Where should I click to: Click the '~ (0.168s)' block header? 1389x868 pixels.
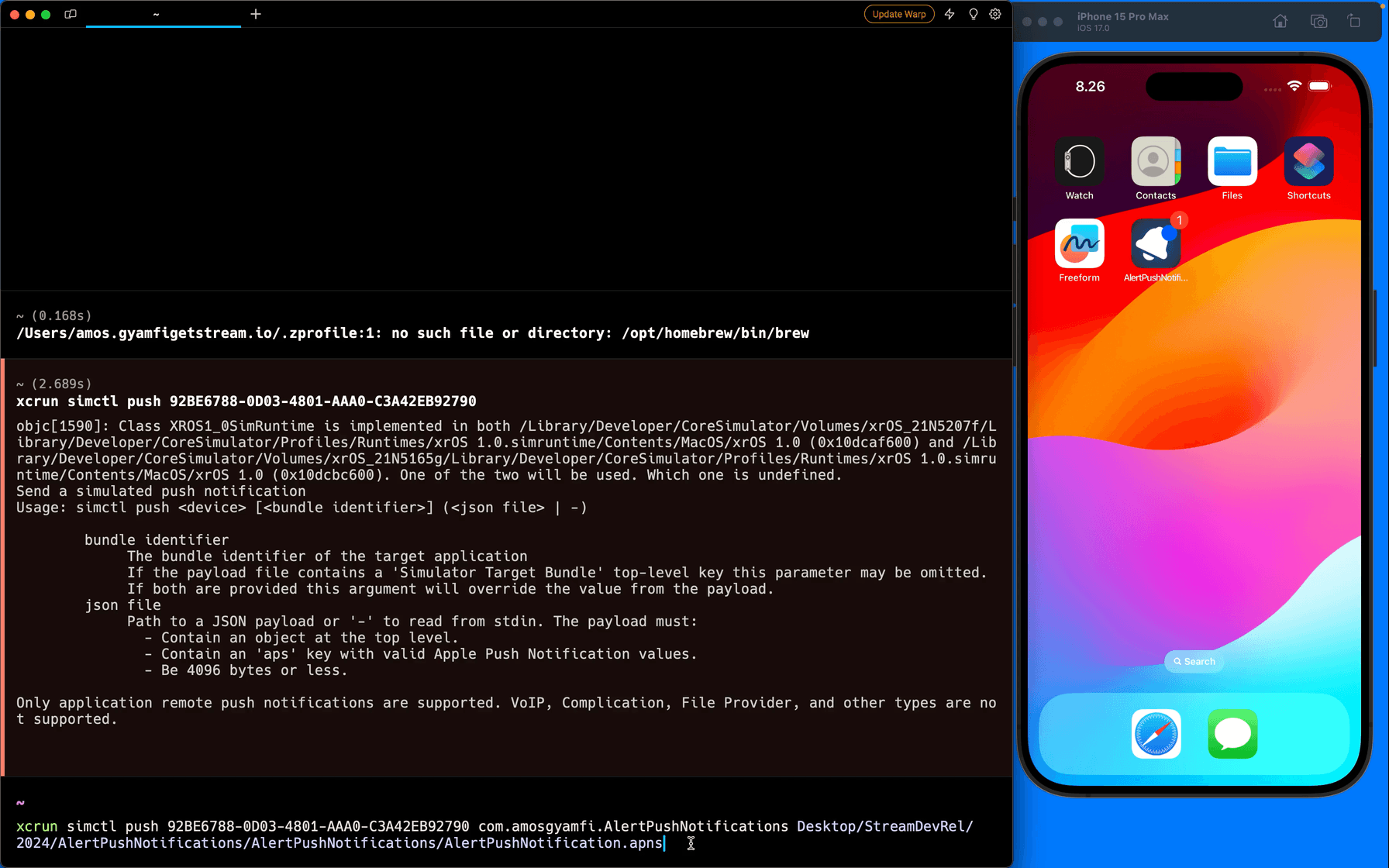(54, 315)
